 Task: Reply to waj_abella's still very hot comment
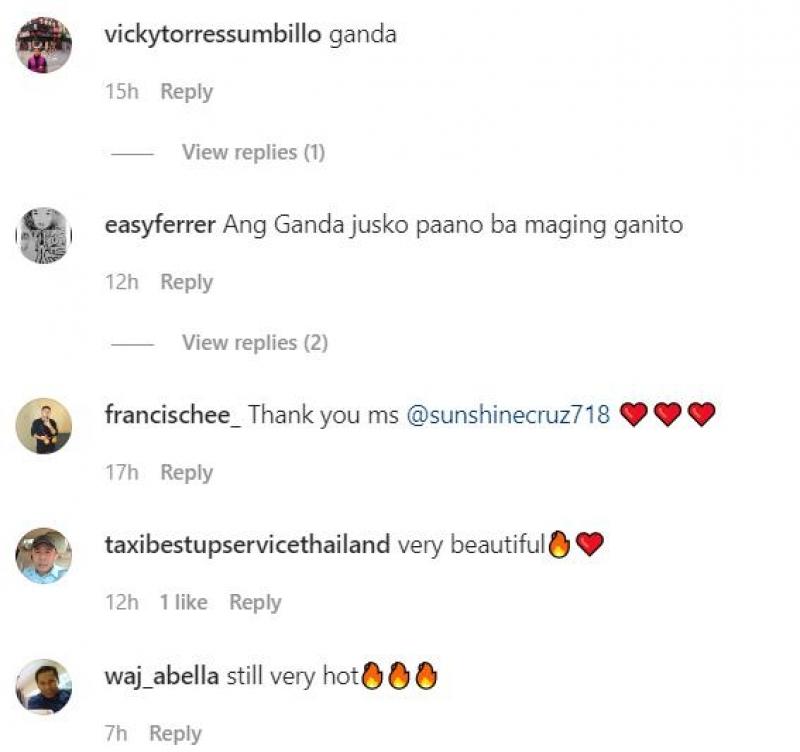176,734
